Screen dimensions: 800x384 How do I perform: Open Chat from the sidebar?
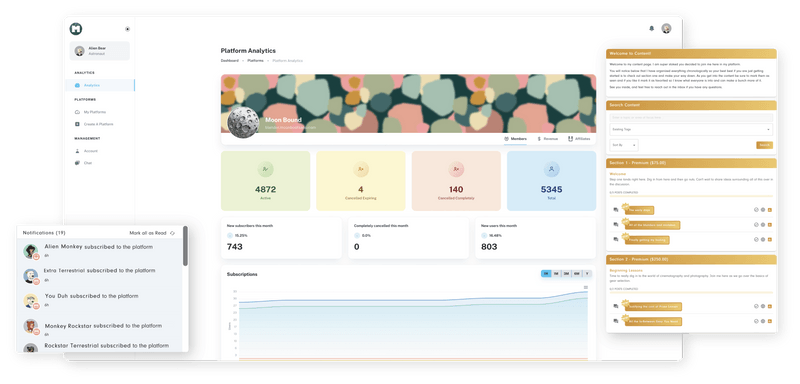(x=78, y=163)
